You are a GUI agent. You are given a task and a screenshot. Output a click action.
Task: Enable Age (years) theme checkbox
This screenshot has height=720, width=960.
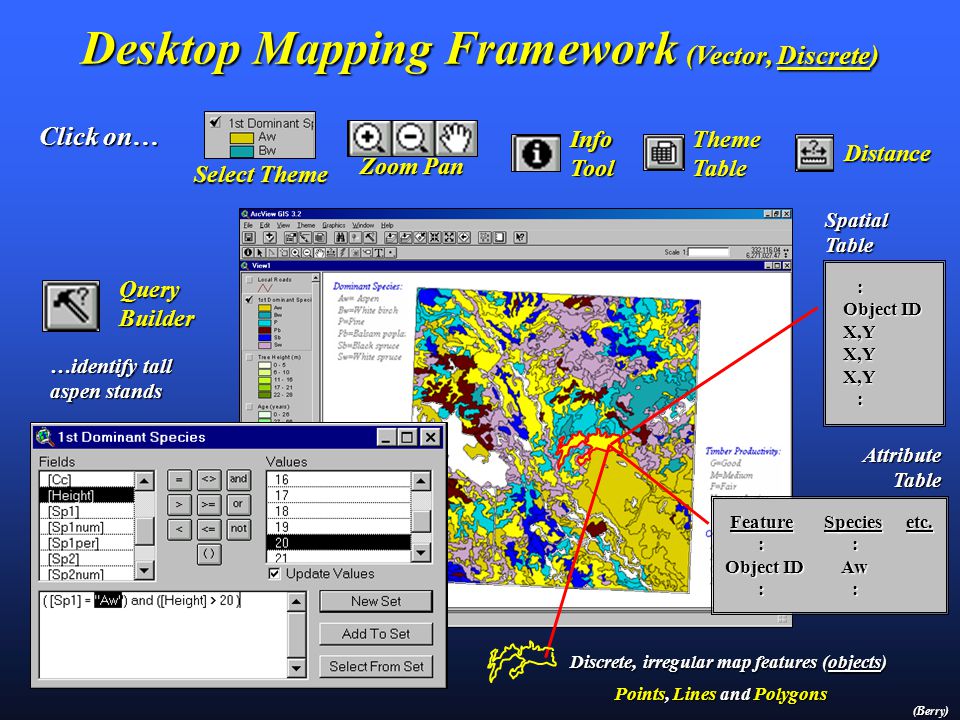coord(249,406)
